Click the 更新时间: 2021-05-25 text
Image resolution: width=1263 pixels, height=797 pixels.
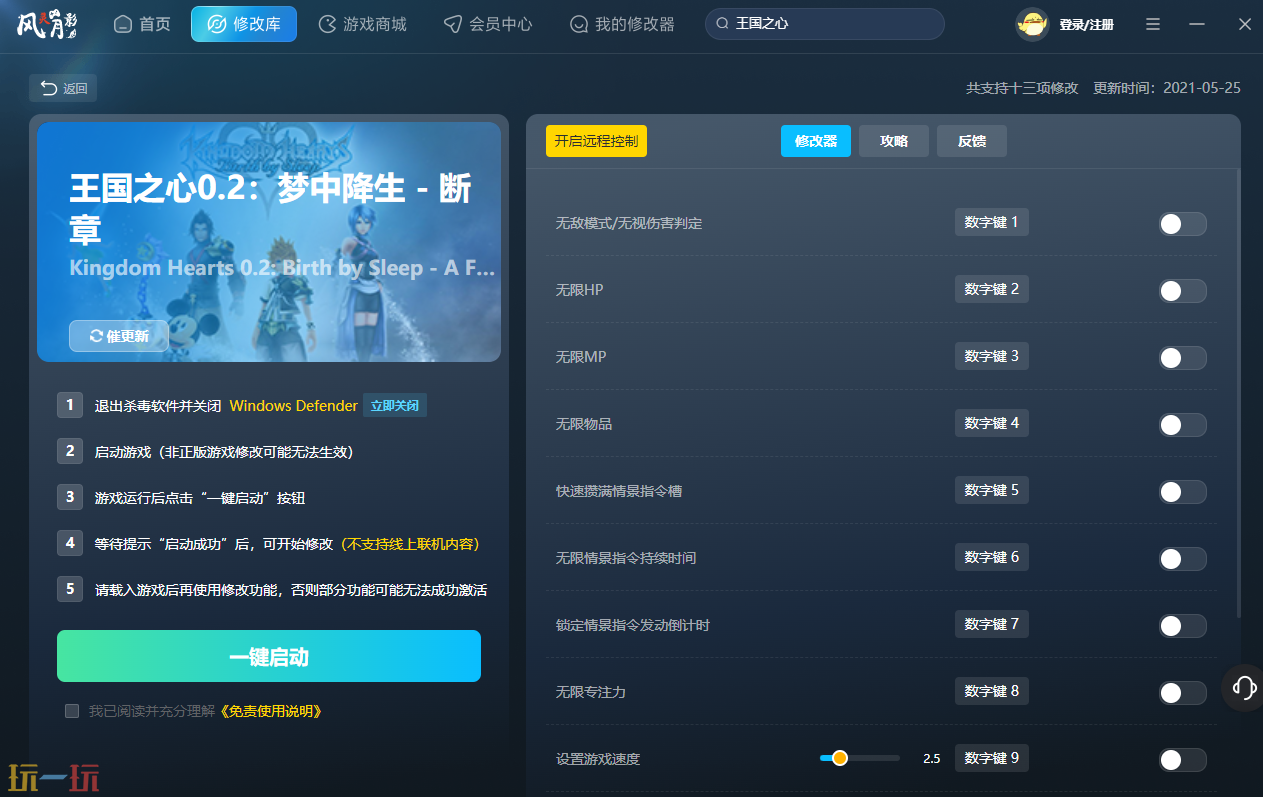(x=1167, y=88)
